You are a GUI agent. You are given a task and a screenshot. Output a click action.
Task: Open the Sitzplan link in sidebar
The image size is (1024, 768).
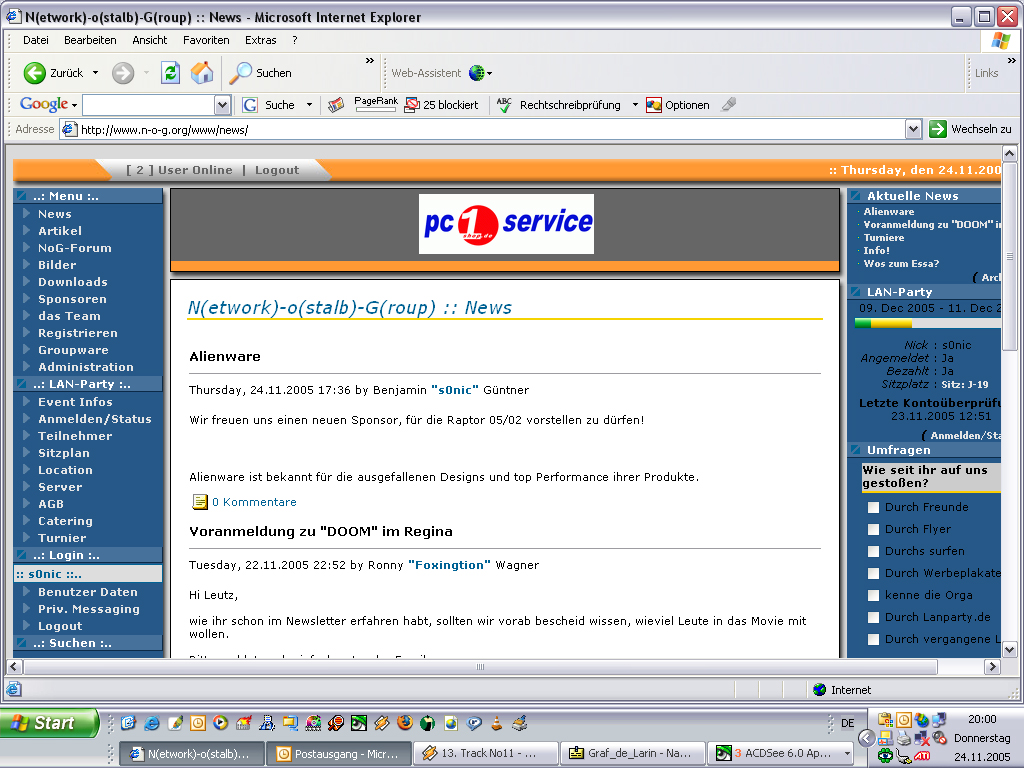64,453
